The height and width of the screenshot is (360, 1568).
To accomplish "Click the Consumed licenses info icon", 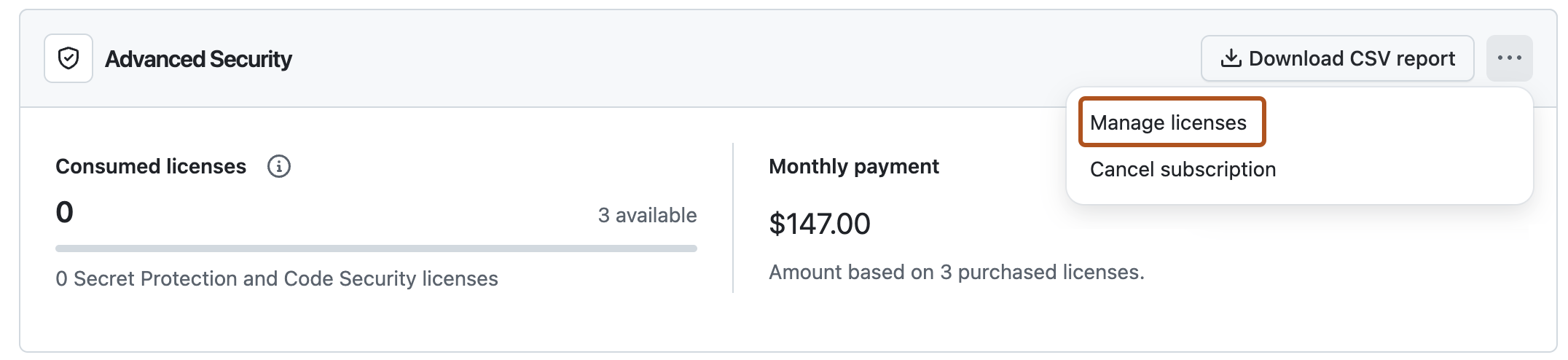I will click(279, 167).
